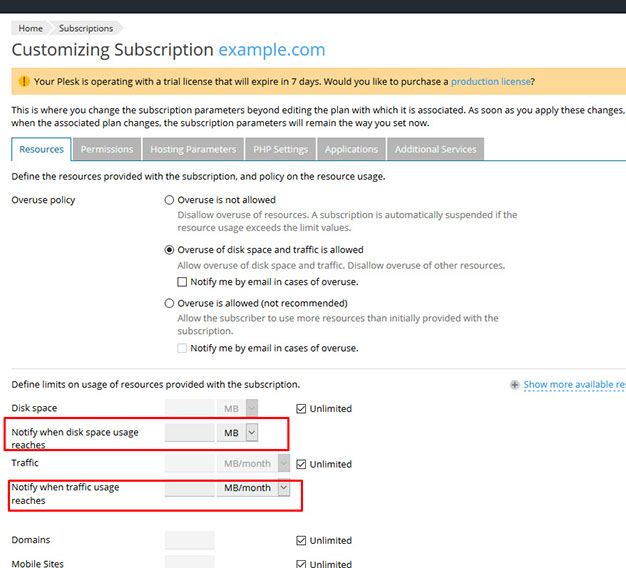Select Overuse is allowed (not recommended)
Viewport: 626px width, 568px height.
click(x=169, y=303)
